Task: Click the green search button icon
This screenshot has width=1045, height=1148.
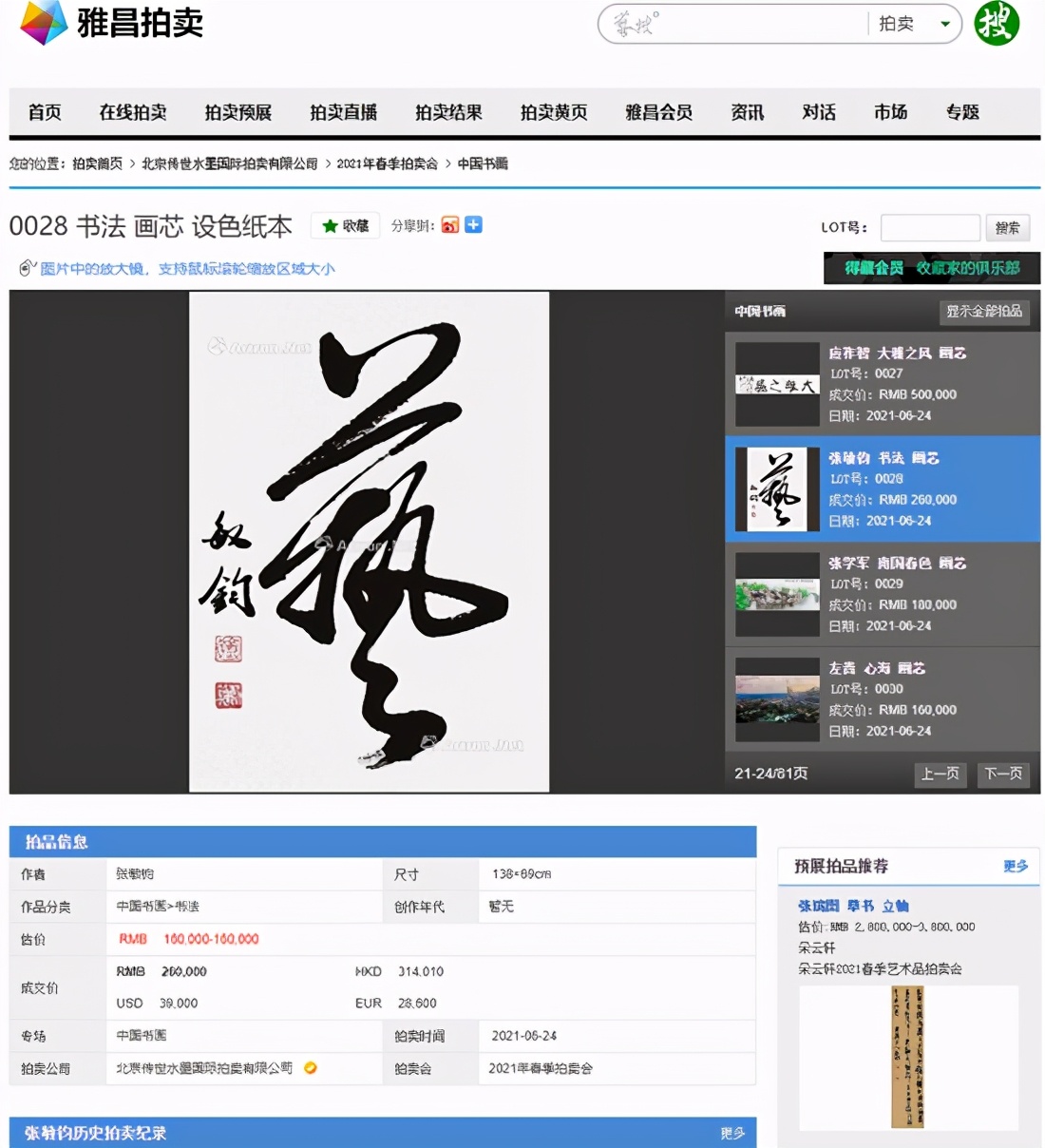Action: (x=997, y=23)
